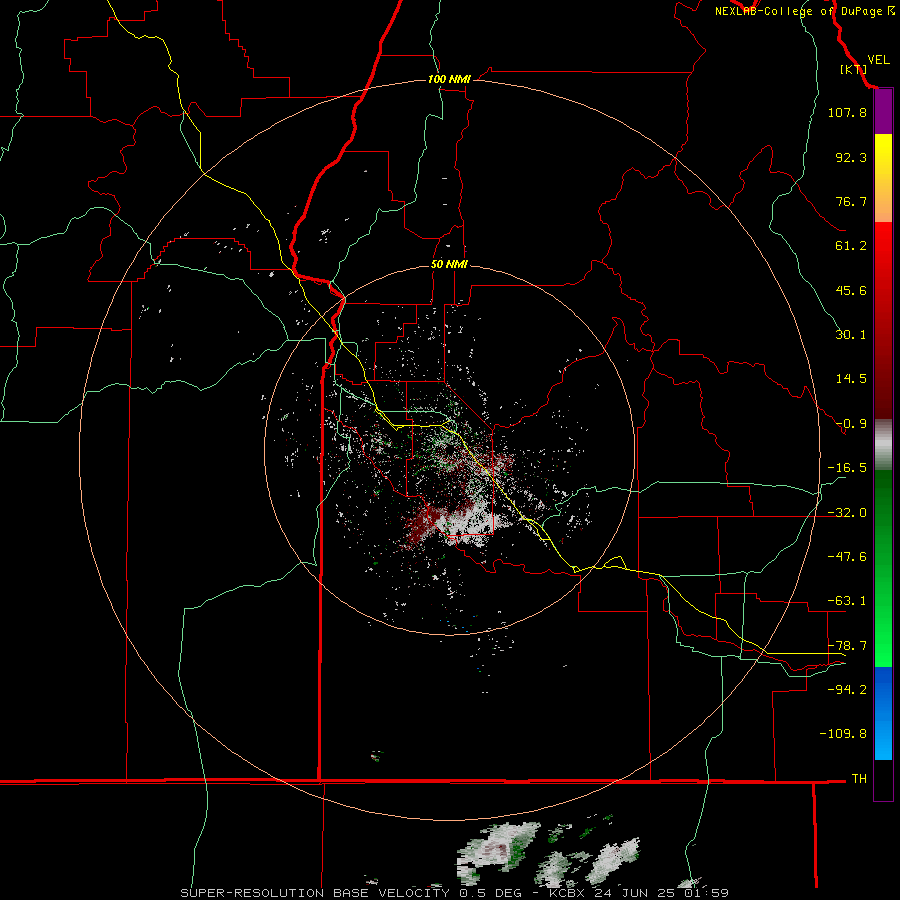Click the 61.2 legend value

coord(851,246)
